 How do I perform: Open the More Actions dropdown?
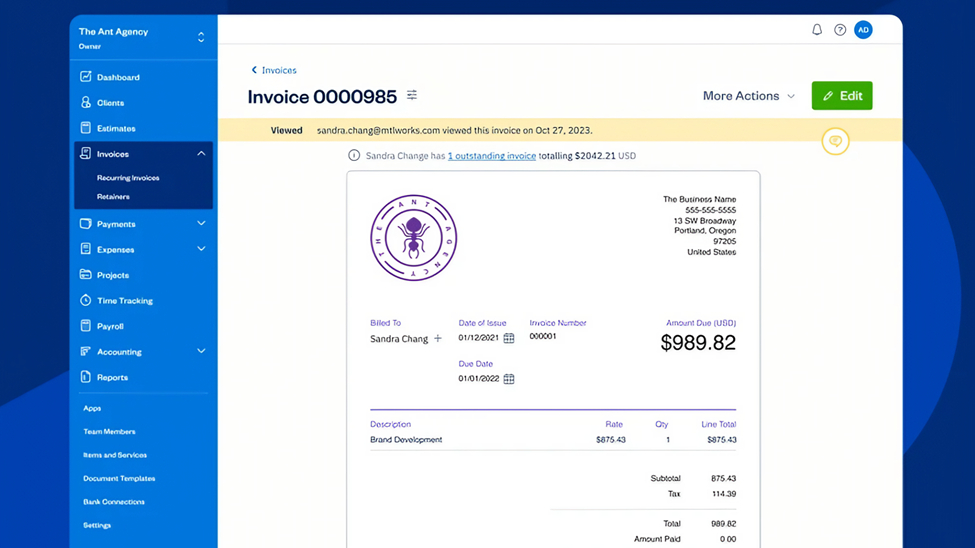coord(749,96)
